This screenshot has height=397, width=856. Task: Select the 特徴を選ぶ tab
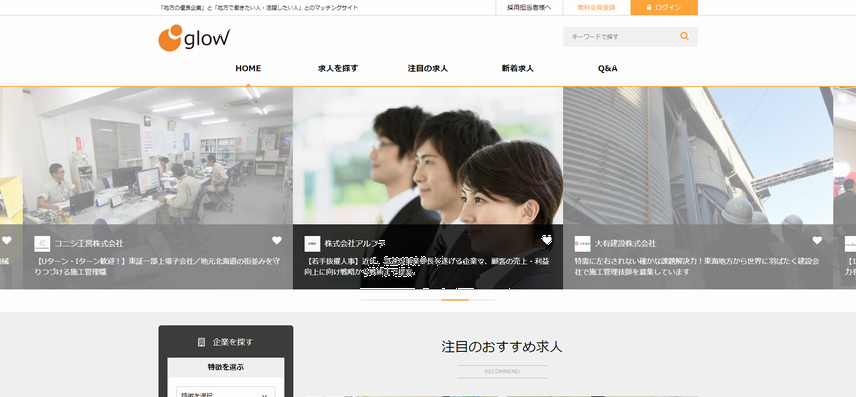pyautogui.click(x=225, y=367)
